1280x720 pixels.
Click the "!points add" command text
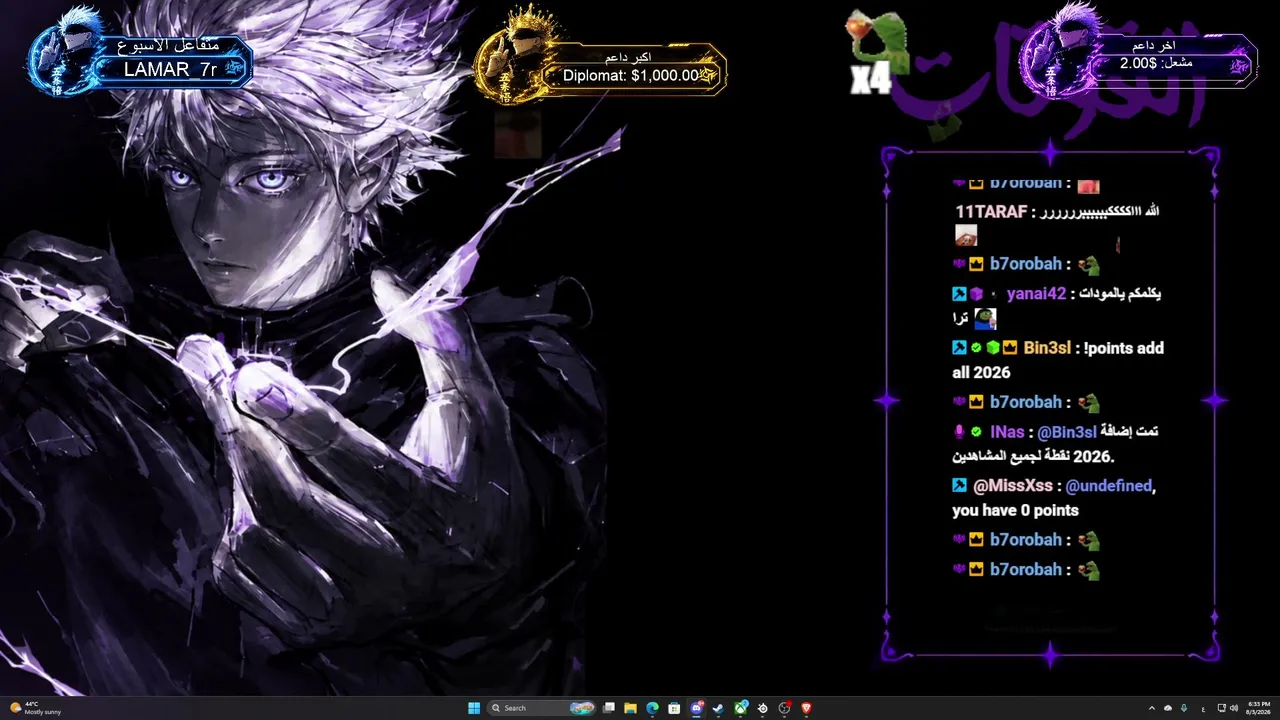click(1124, 348)
